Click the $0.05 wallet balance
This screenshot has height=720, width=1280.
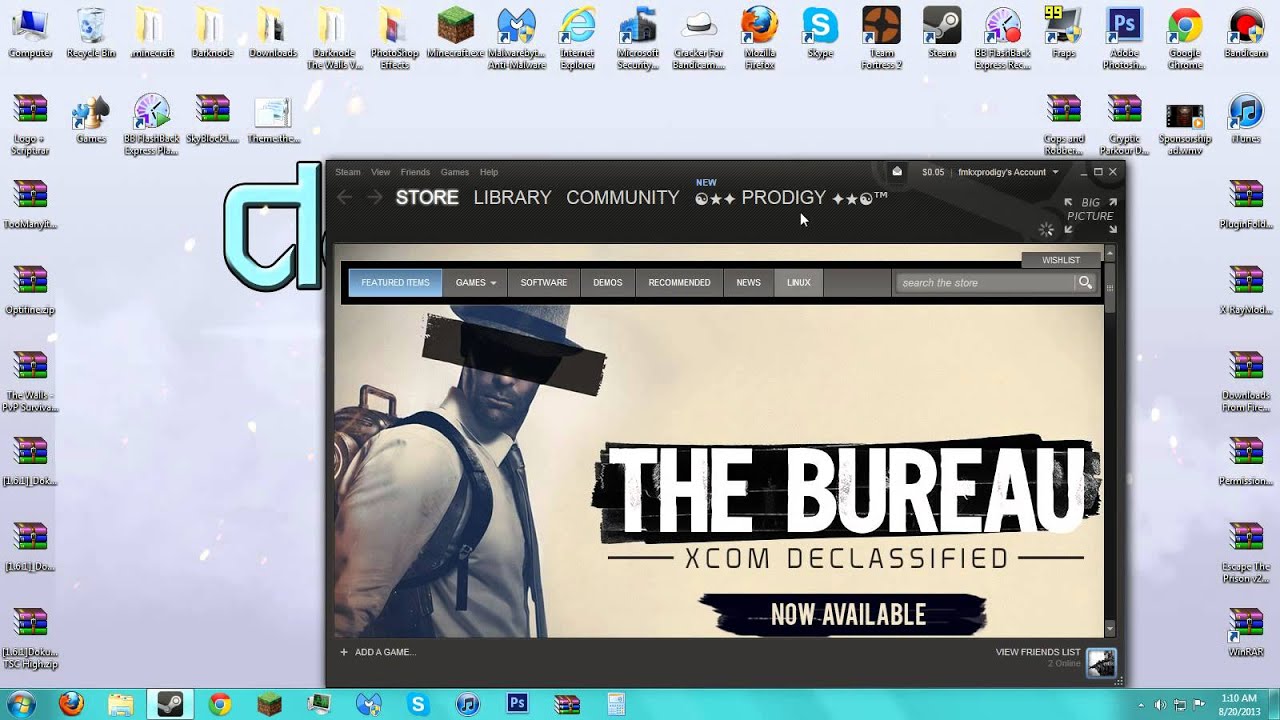[933, 172]
